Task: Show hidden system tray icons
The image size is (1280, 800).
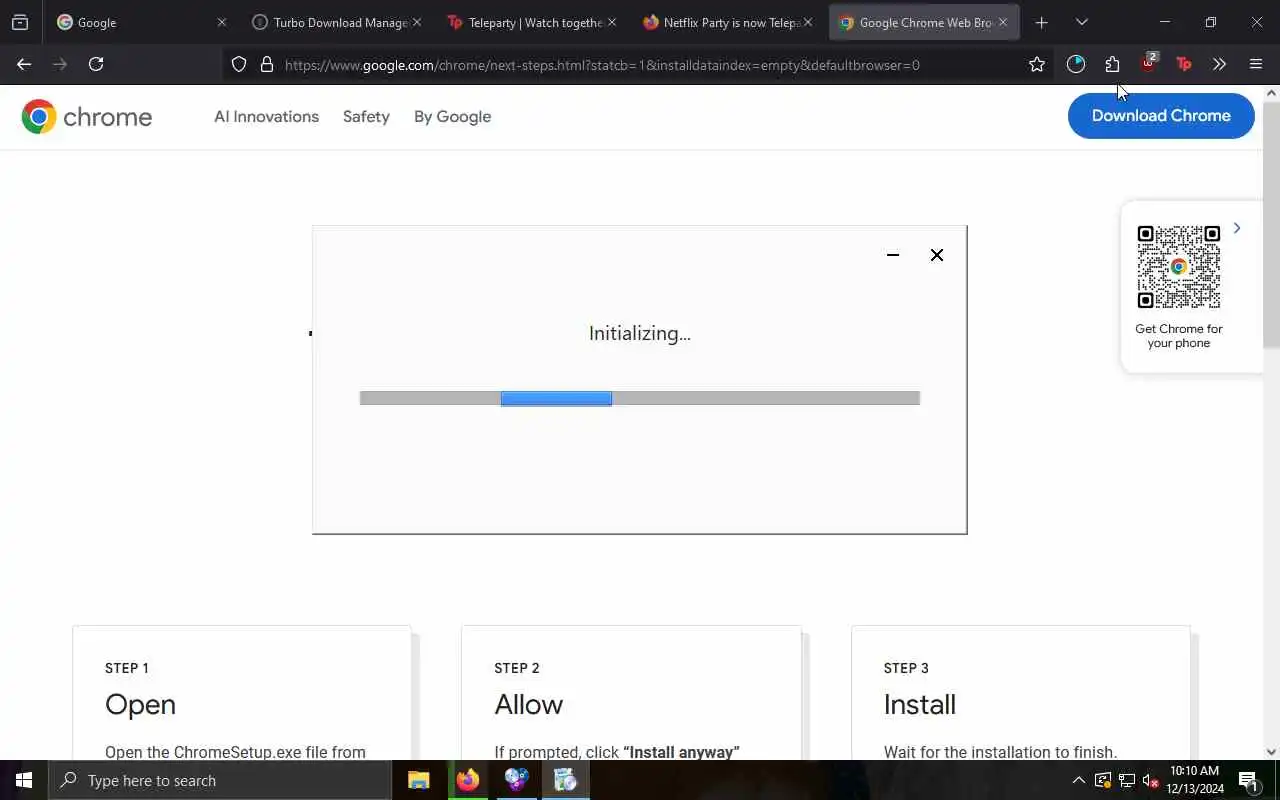Action: click(1078, 780)
